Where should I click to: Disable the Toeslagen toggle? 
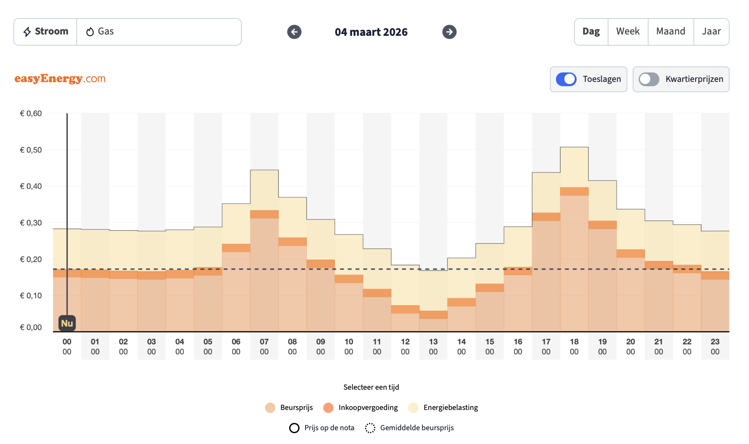pyautogui.click(x=566, y=79)
